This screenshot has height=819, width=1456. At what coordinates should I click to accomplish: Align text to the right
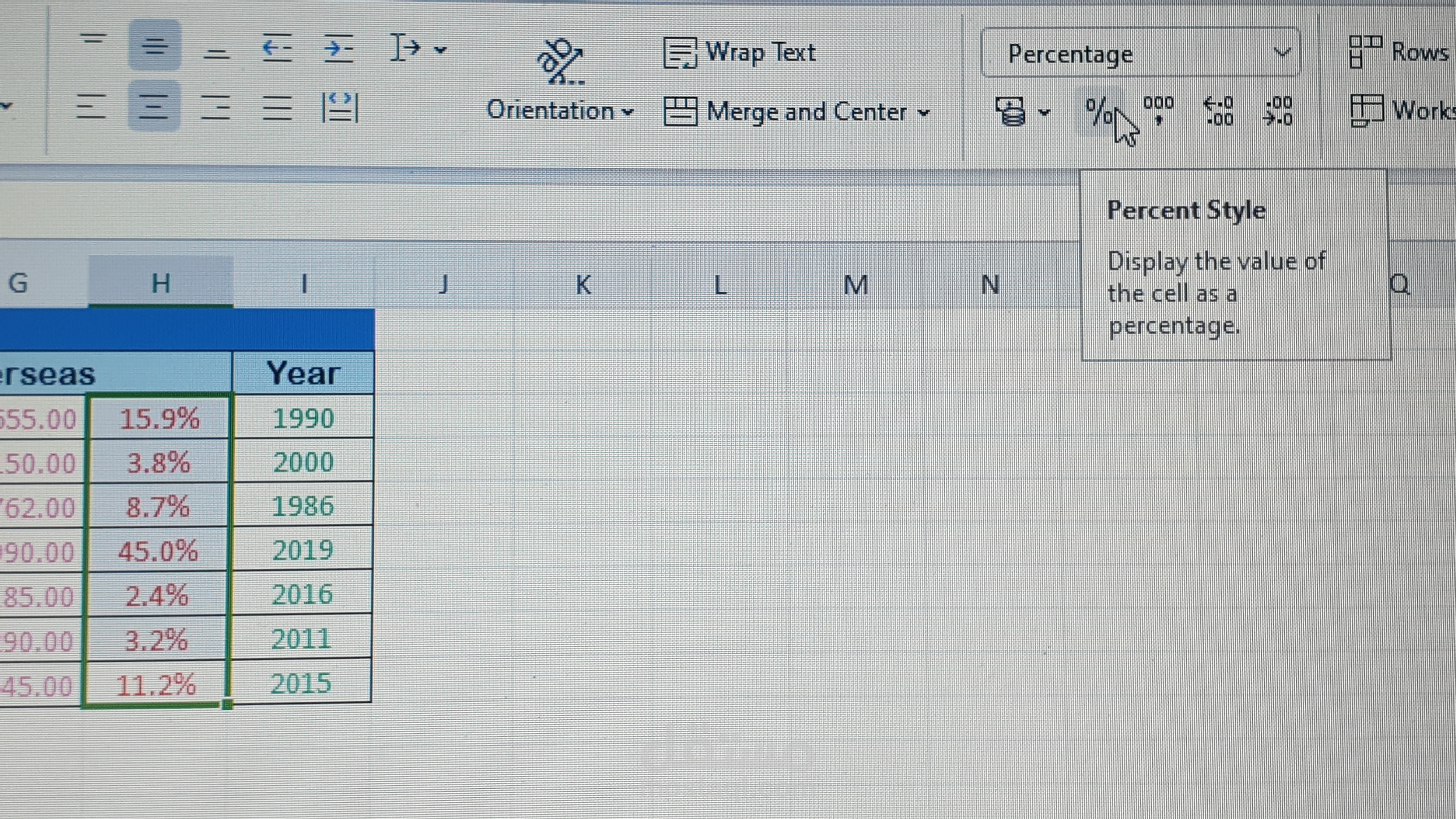[x=215, y=107]
